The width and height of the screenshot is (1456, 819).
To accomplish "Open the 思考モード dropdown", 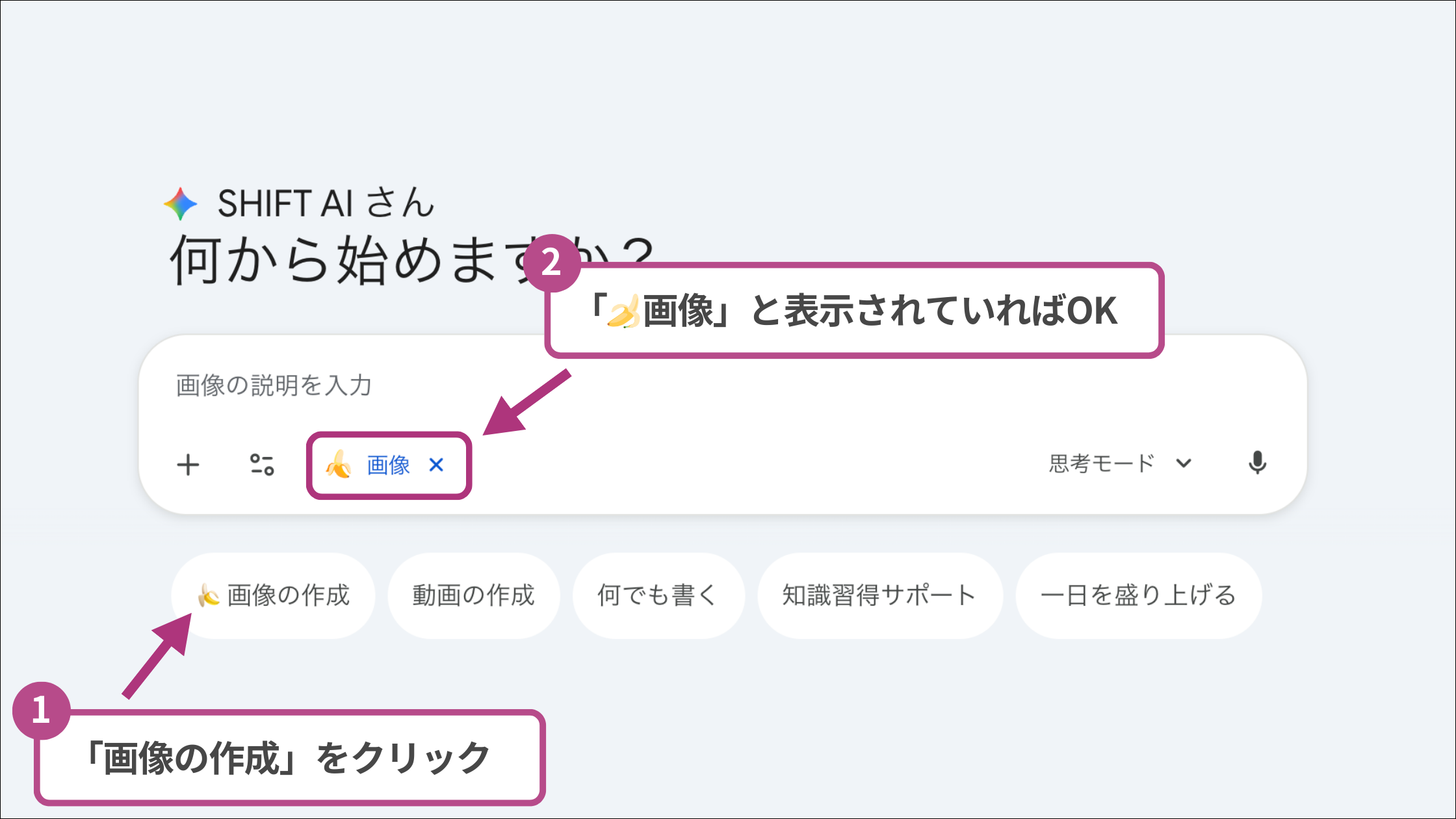I will pos(1100,463).
